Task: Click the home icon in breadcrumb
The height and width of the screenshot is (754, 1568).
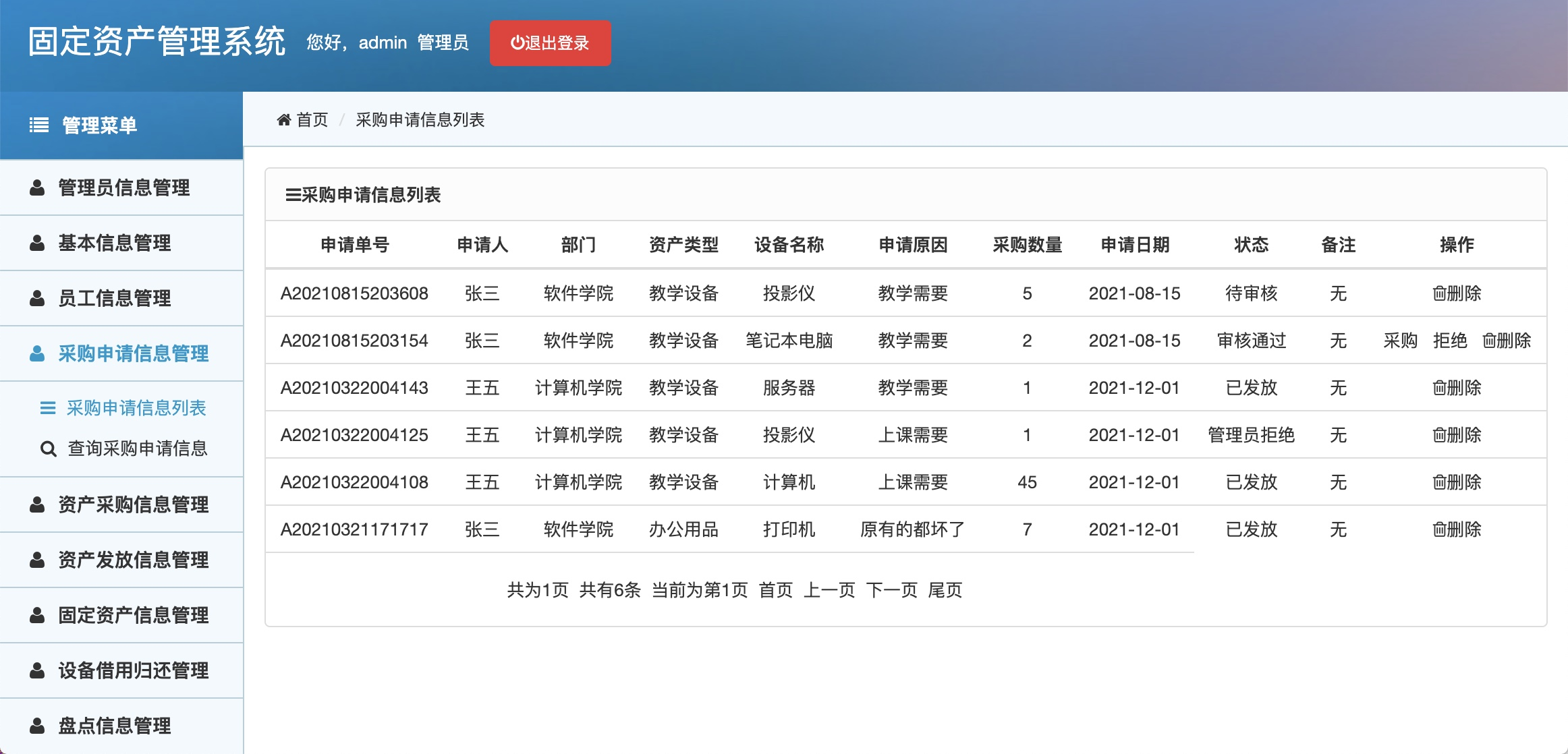Action: pyautogui.click(x=284, y=120)
